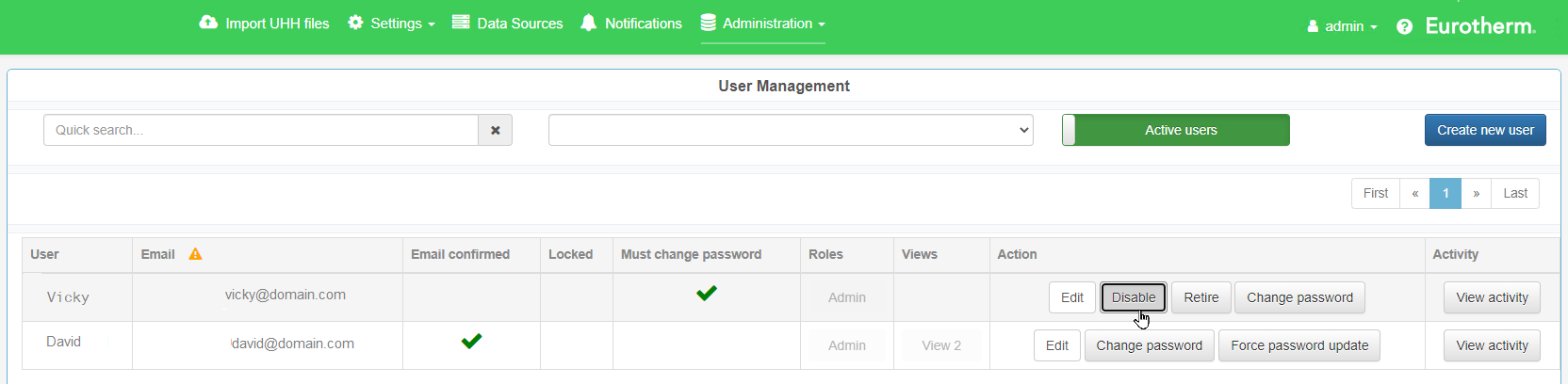Open the admin user dropdown menu

(x=1343, y=26)
